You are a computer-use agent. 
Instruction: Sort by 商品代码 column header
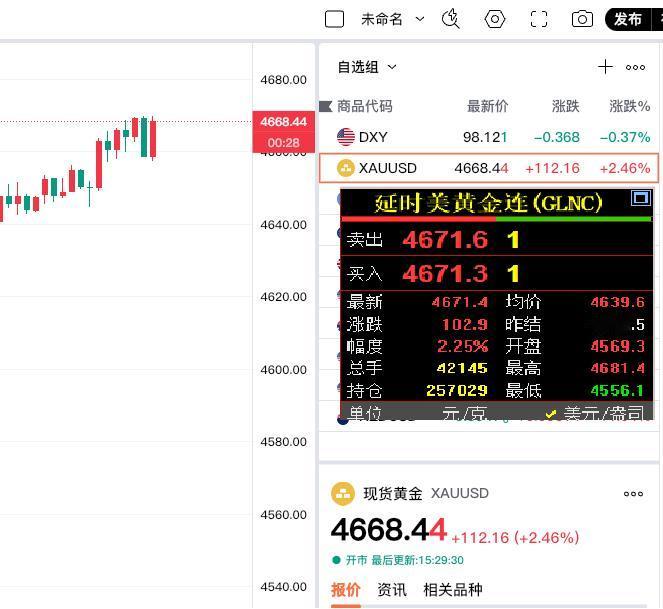[x=364, y=106]
